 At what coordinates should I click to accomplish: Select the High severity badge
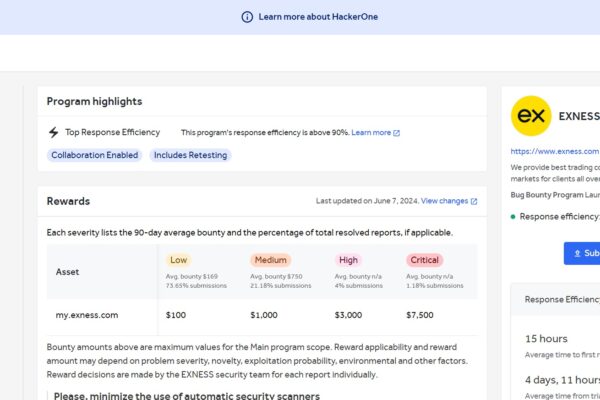(348, 260)
